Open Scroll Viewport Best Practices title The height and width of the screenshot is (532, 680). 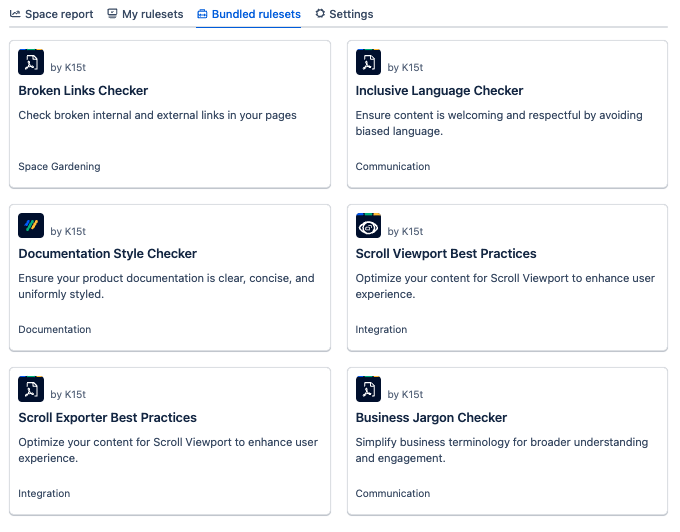[446, 254]
